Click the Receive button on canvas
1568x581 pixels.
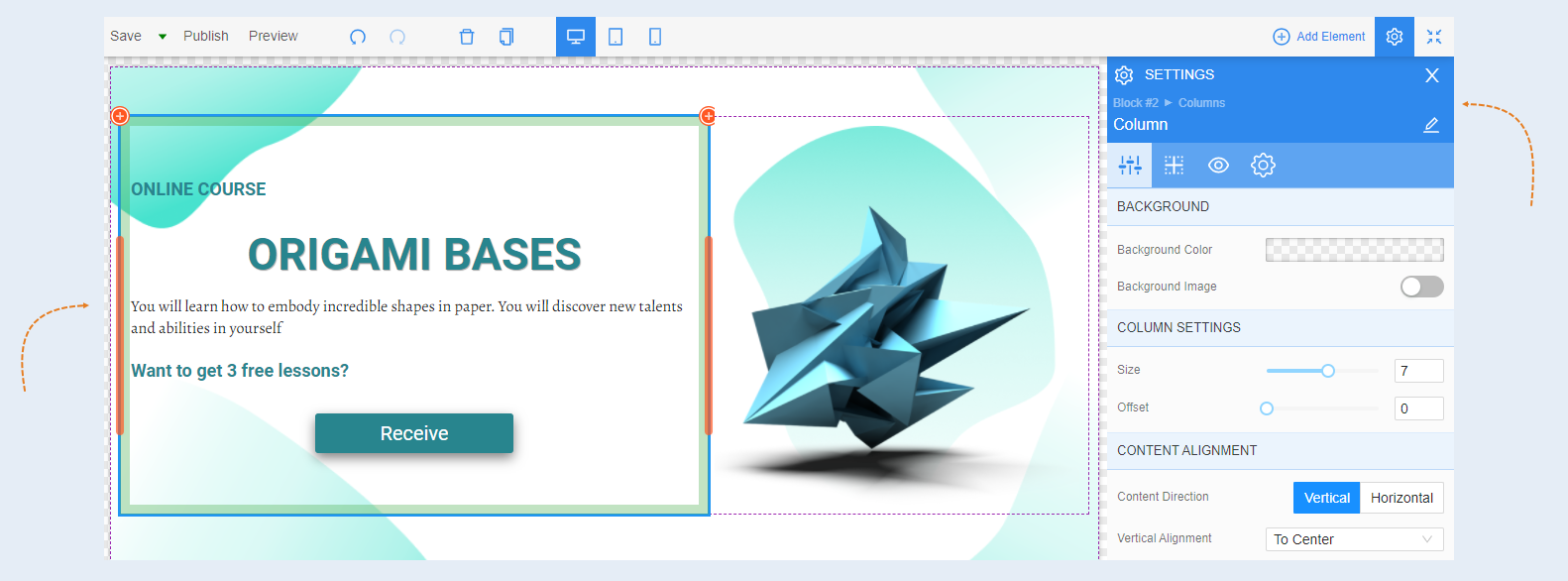click(414, 433)
